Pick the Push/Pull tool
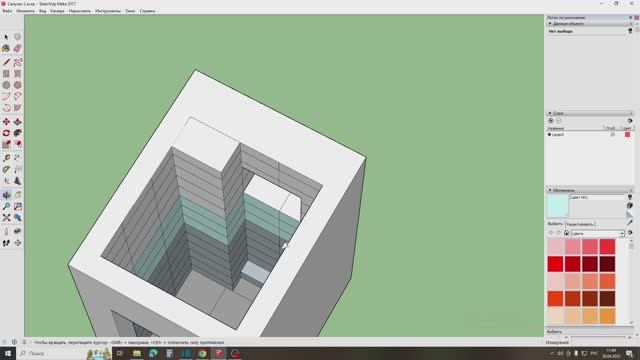Image resolution: width=640 pixels, height=360 pixels. pos(18,122)
